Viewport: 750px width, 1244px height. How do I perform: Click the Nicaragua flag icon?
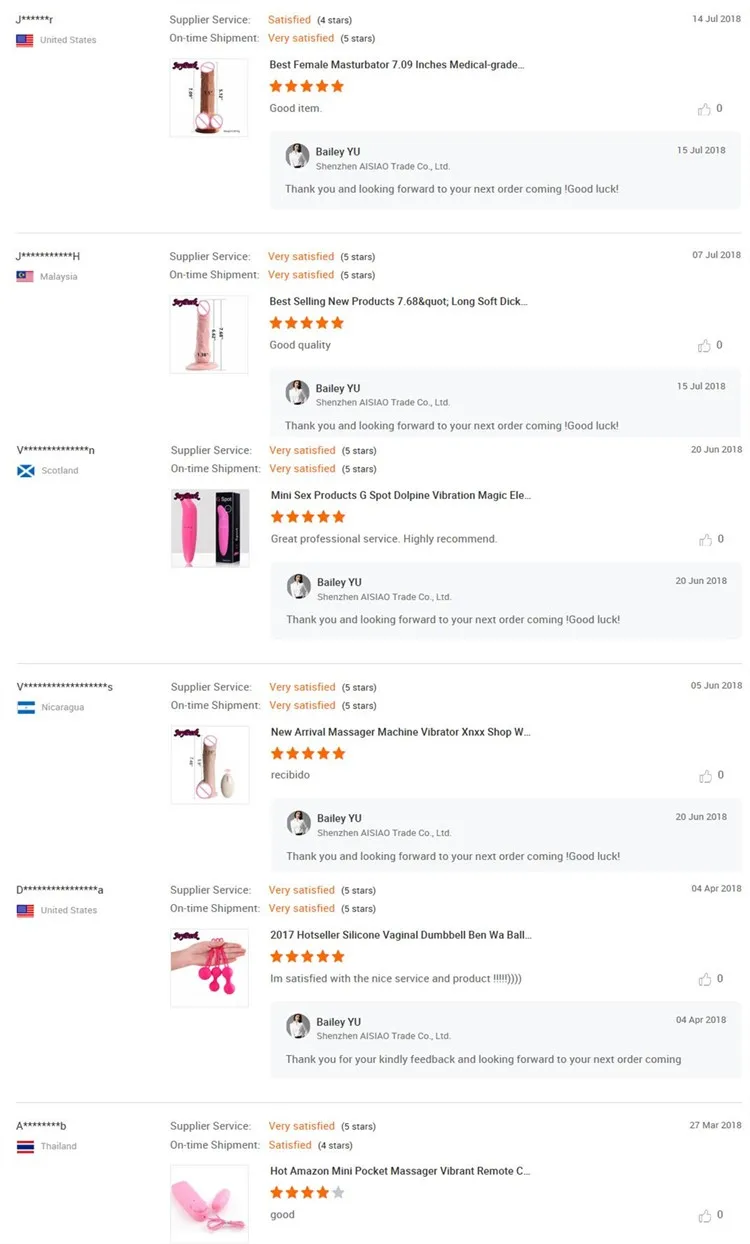click(x=26, y=708)
